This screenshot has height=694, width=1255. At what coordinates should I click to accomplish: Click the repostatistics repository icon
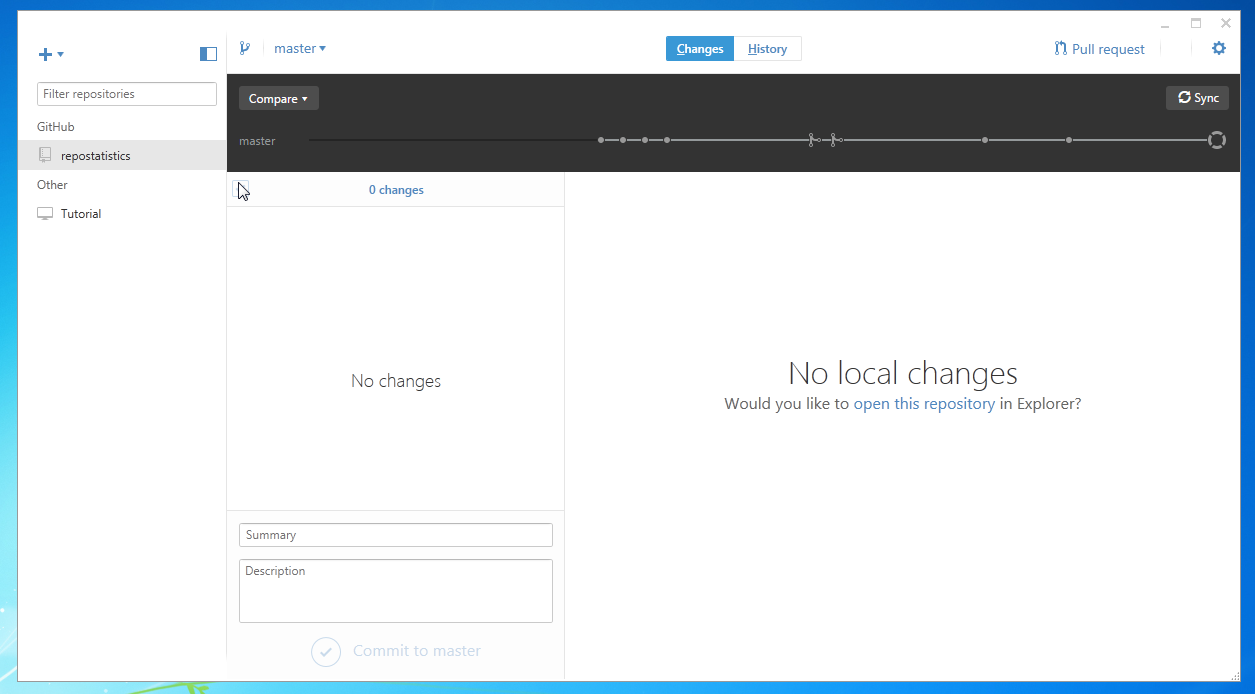(45, 155)
